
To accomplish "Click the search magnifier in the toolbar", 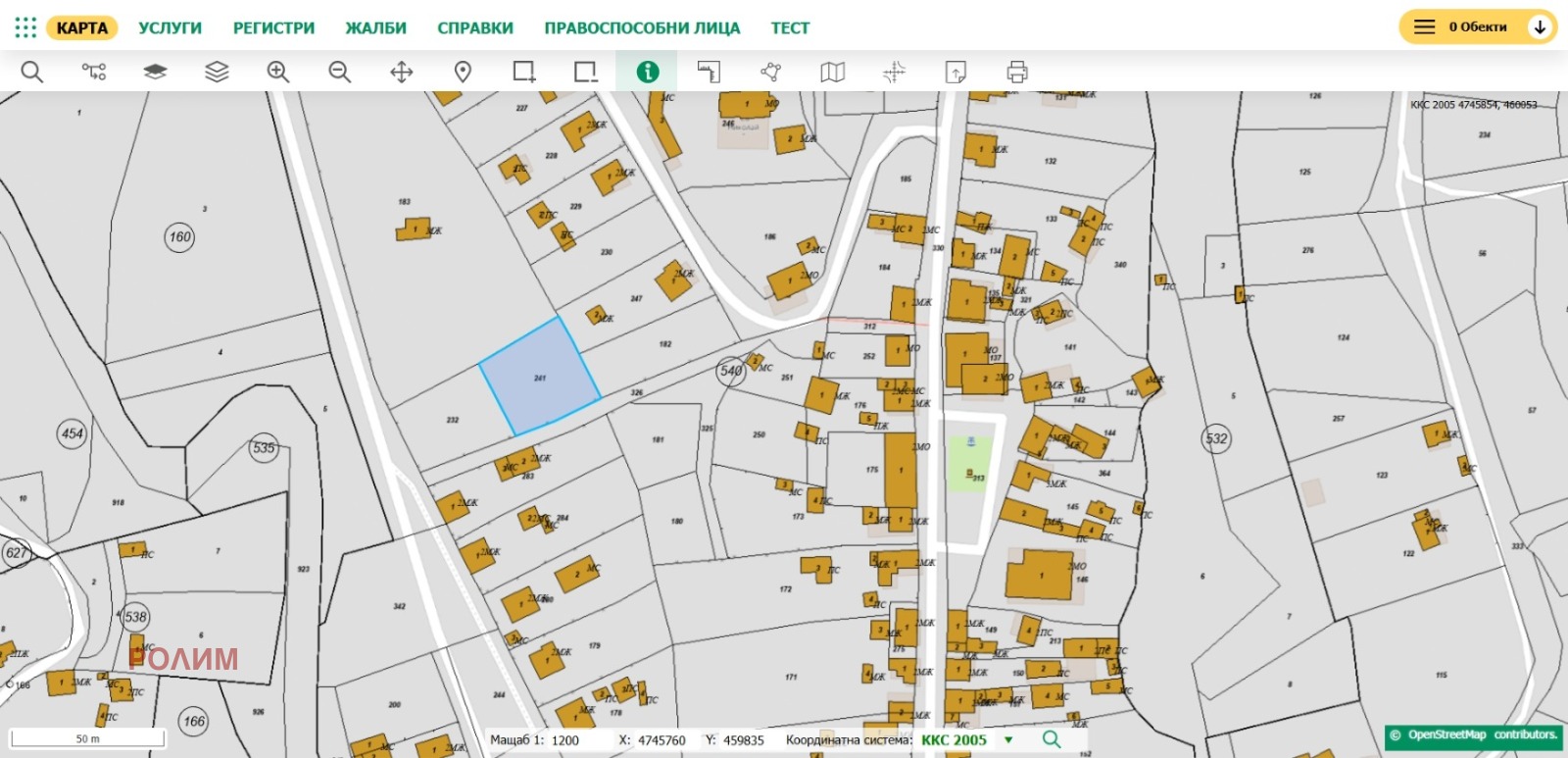I will pyautogui.click(x=32, y=72).
